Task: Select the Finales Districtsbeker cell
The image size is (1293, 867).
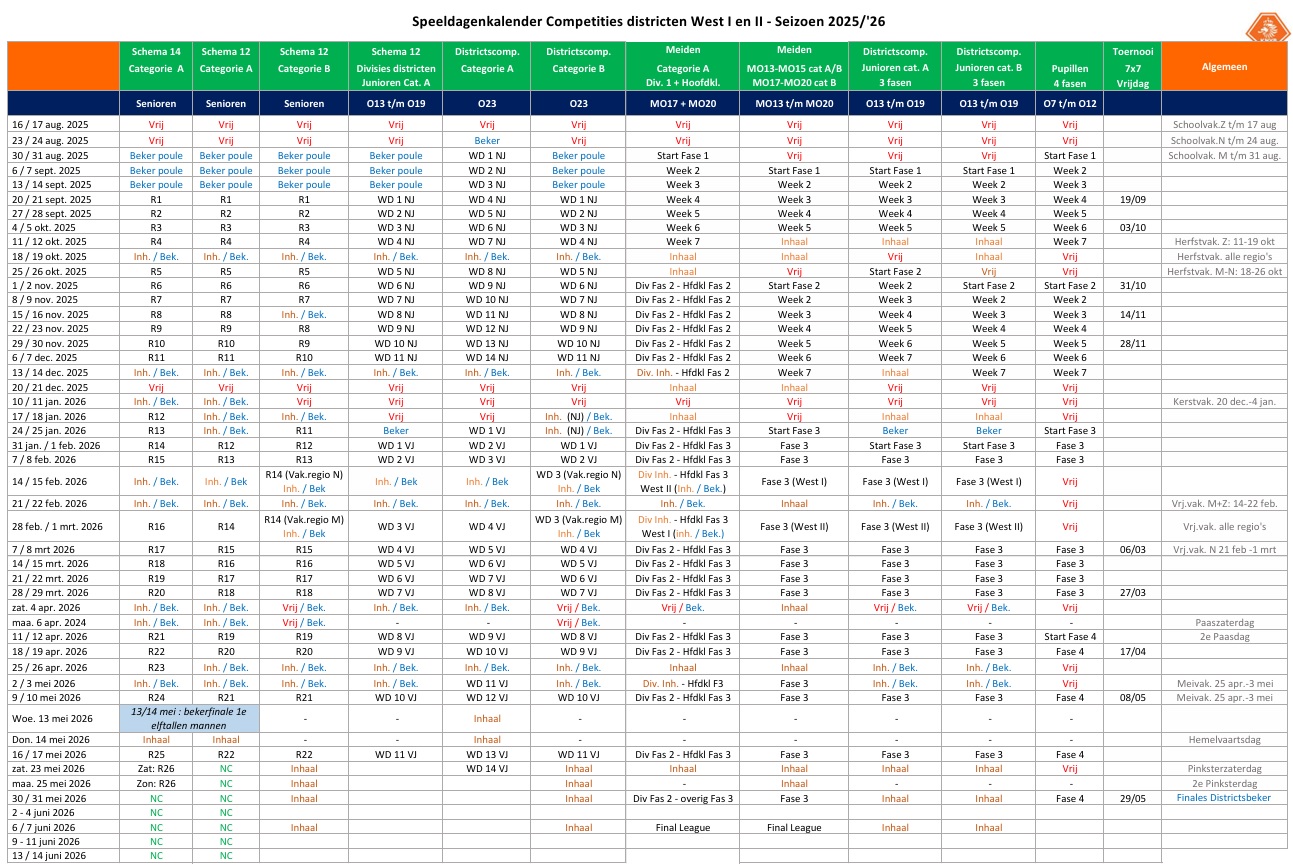Action: pos(1225,798)
